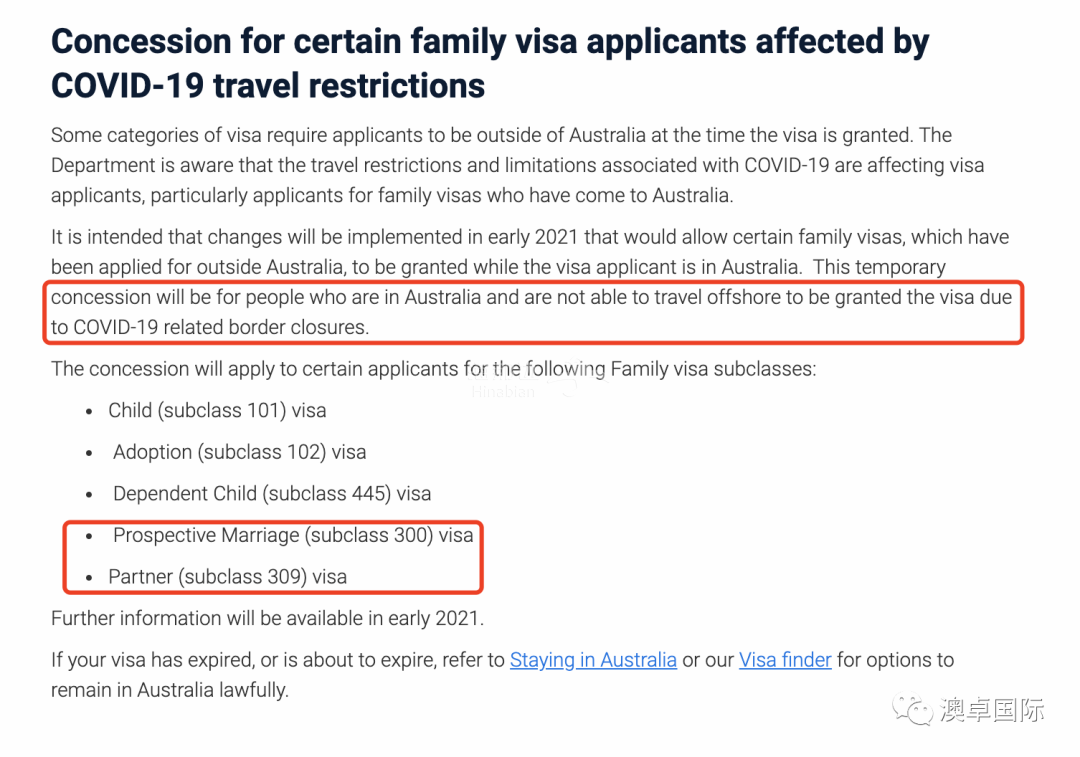
Task: Click the bullet before Adoption visa
Action: (x=89, y=453)
